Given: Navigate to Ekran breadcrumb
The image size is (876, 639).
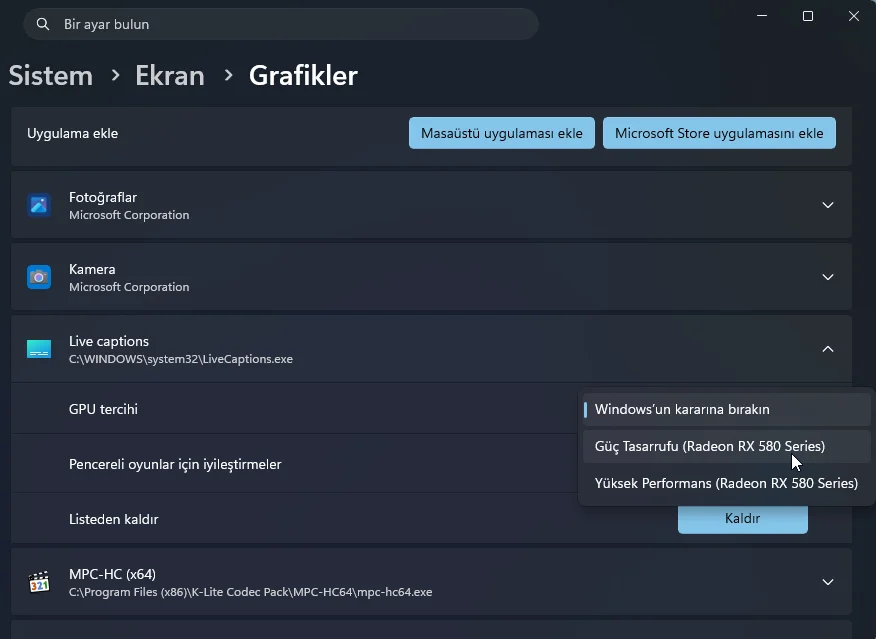Looking at the screenshot, I should pos(170,75).
